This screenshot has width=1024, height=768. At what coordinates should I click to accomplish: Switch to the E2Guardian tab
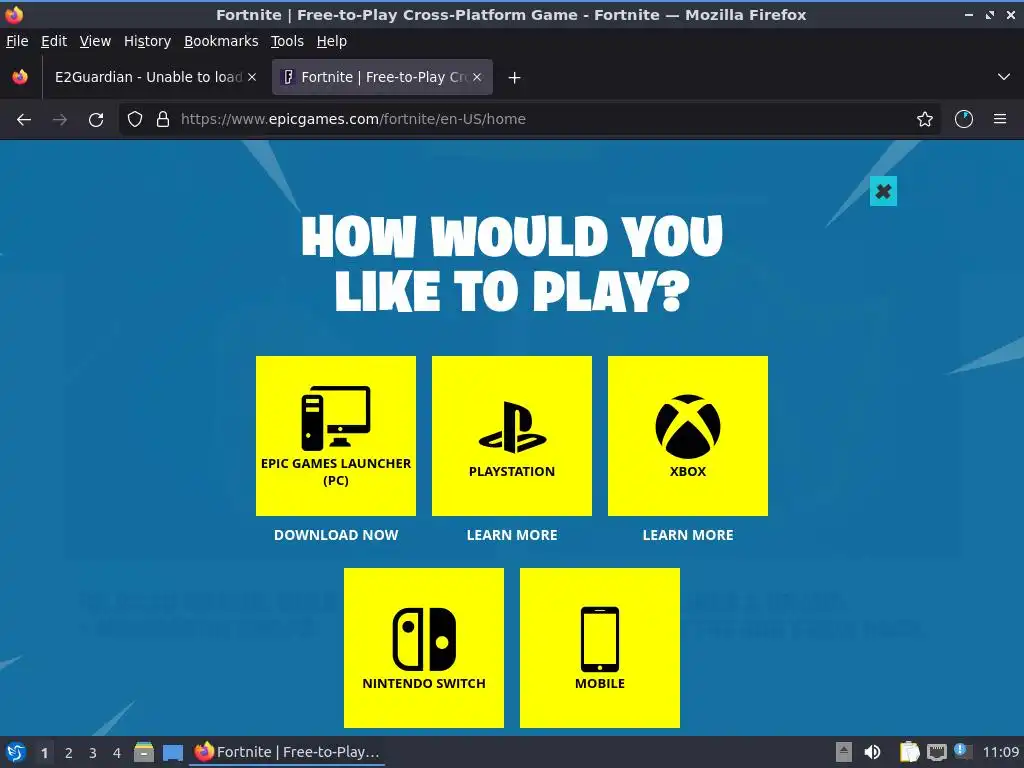coord(149,77)
